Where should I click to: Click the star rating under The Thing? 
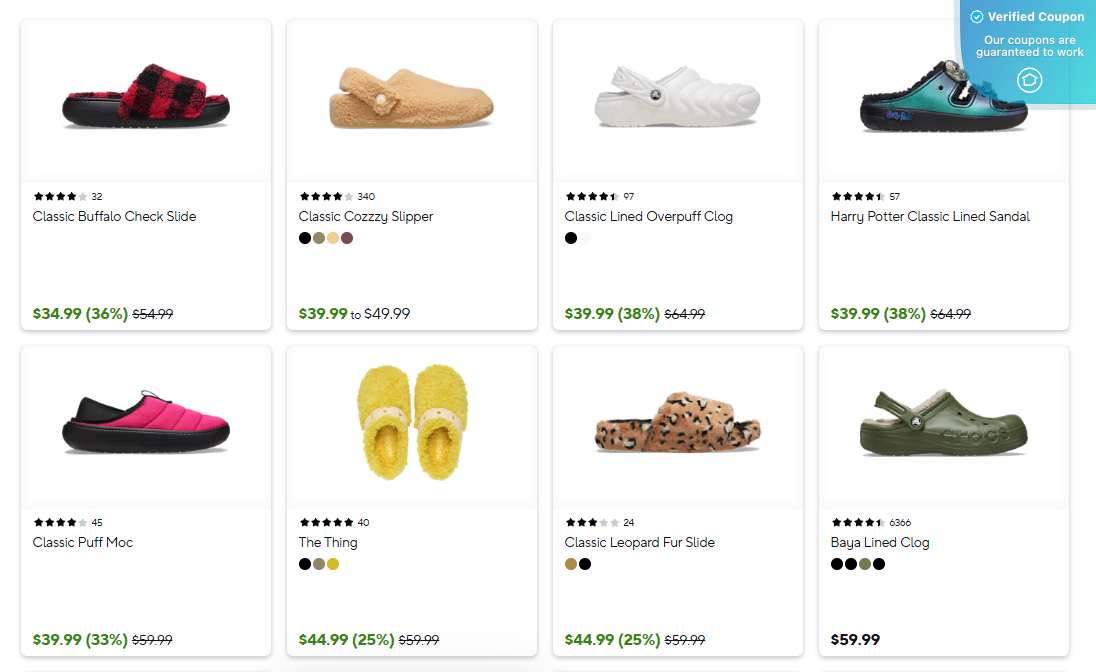(325, 522)
